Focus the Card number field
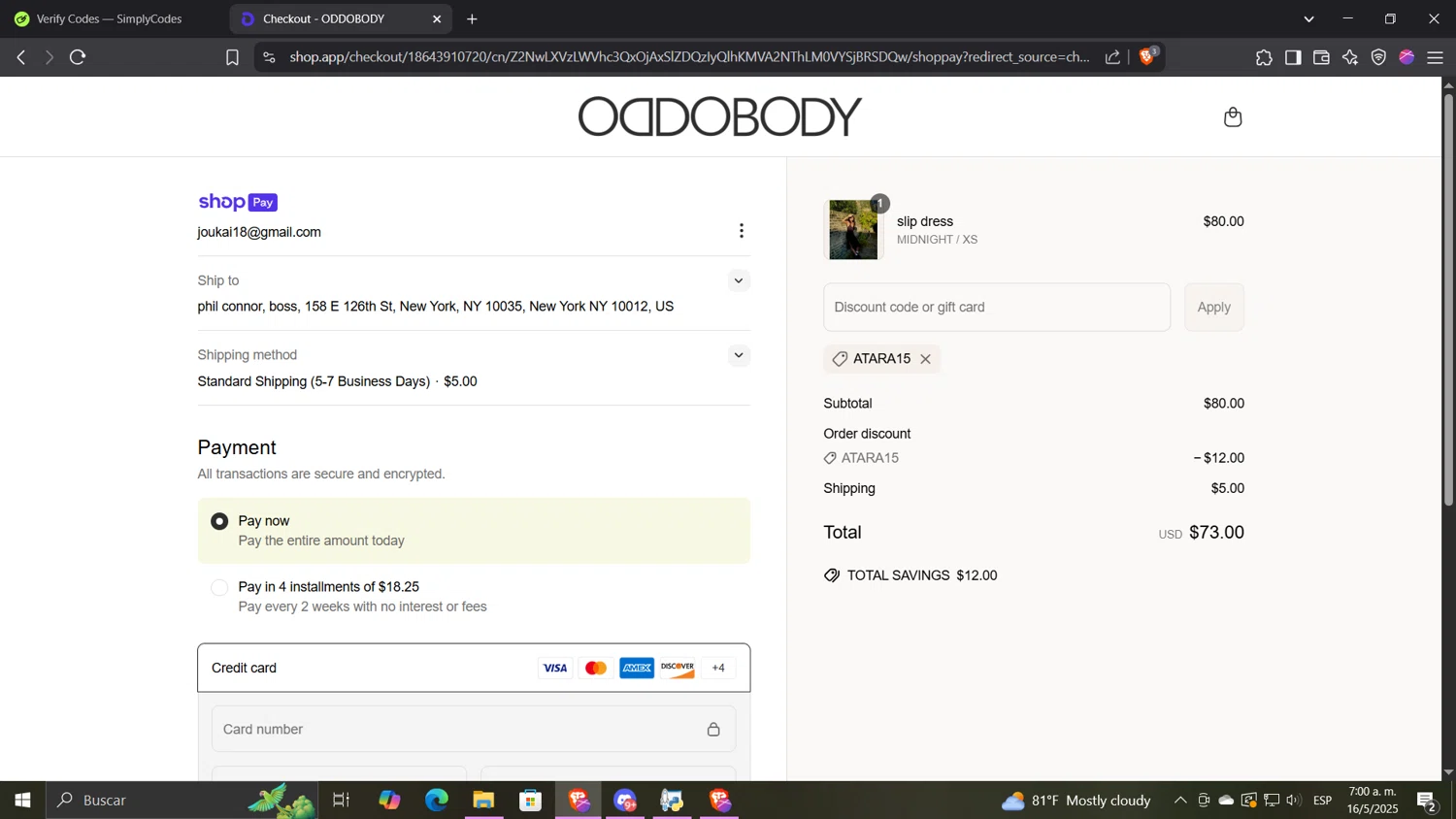Image resolution: width=1456 pixels, height=819 pixels. pos(474,729)
